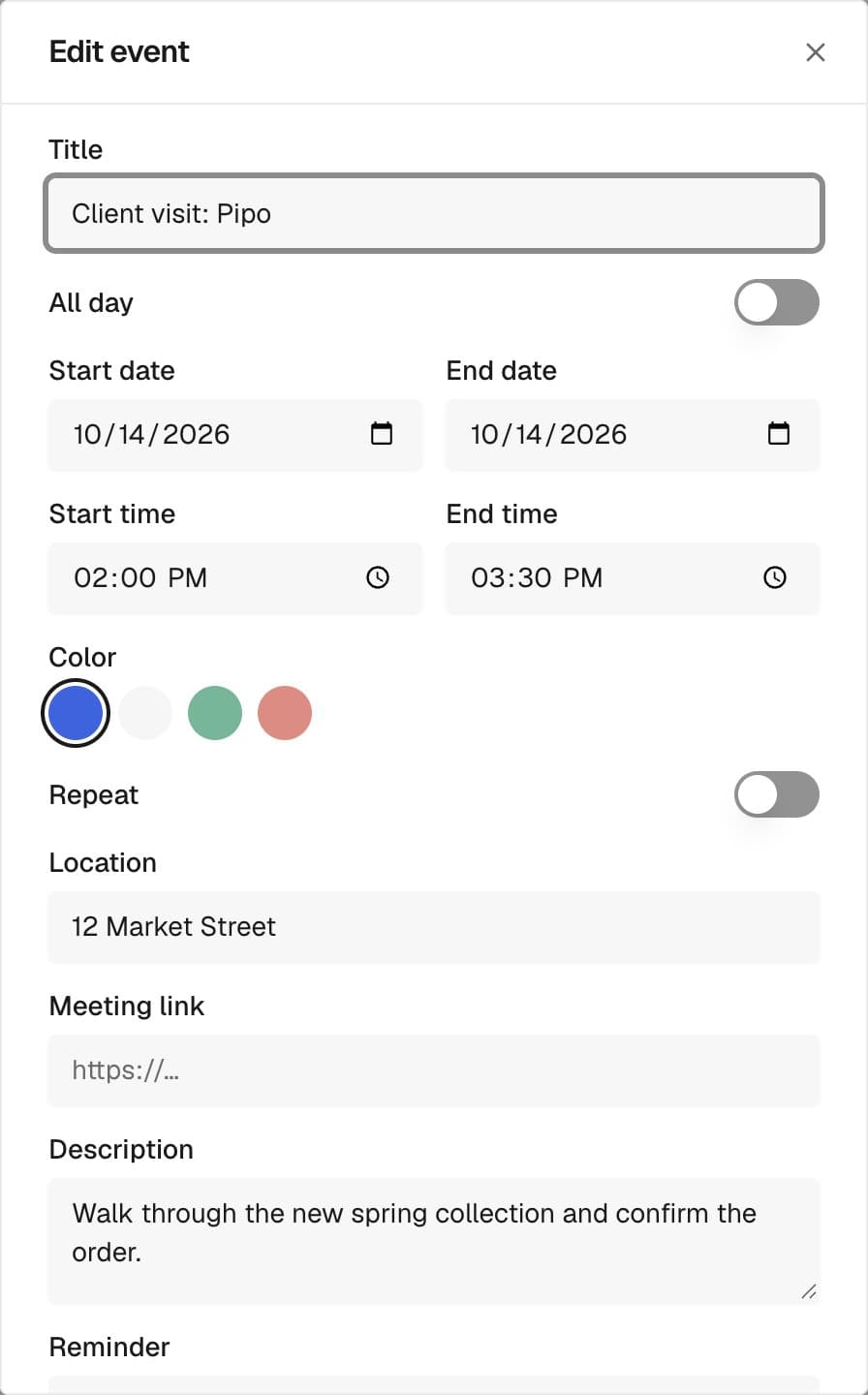Image resolution: width=868 pixels, height=1395 pixels.
Task: Select the blue color swatch
Action: pos(76,713)
